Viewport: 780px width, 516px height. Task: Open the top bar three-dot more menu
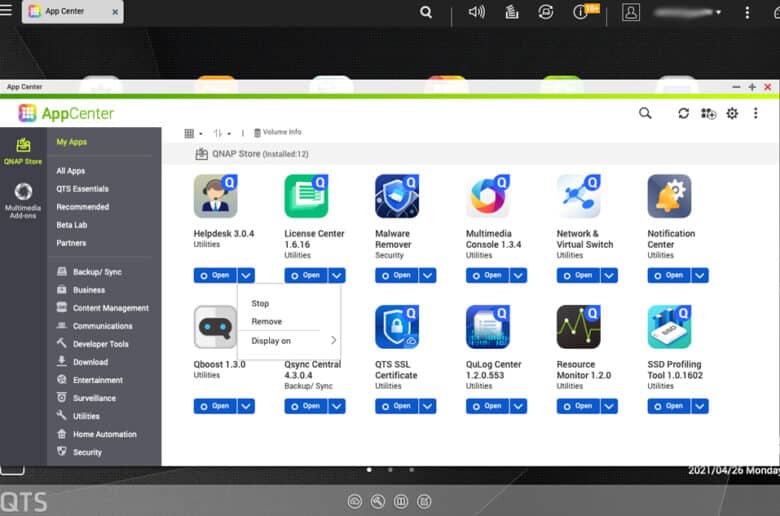[x=747, y=12]
